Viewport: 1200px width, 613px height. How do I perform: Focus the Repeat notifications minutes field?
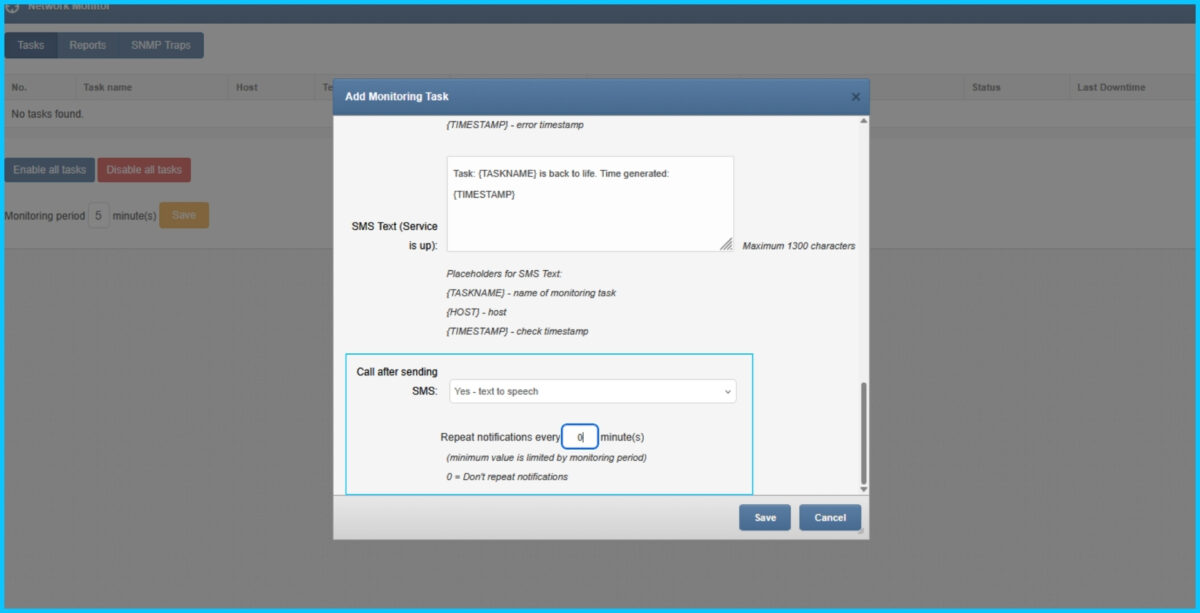(x=580, y=437)
